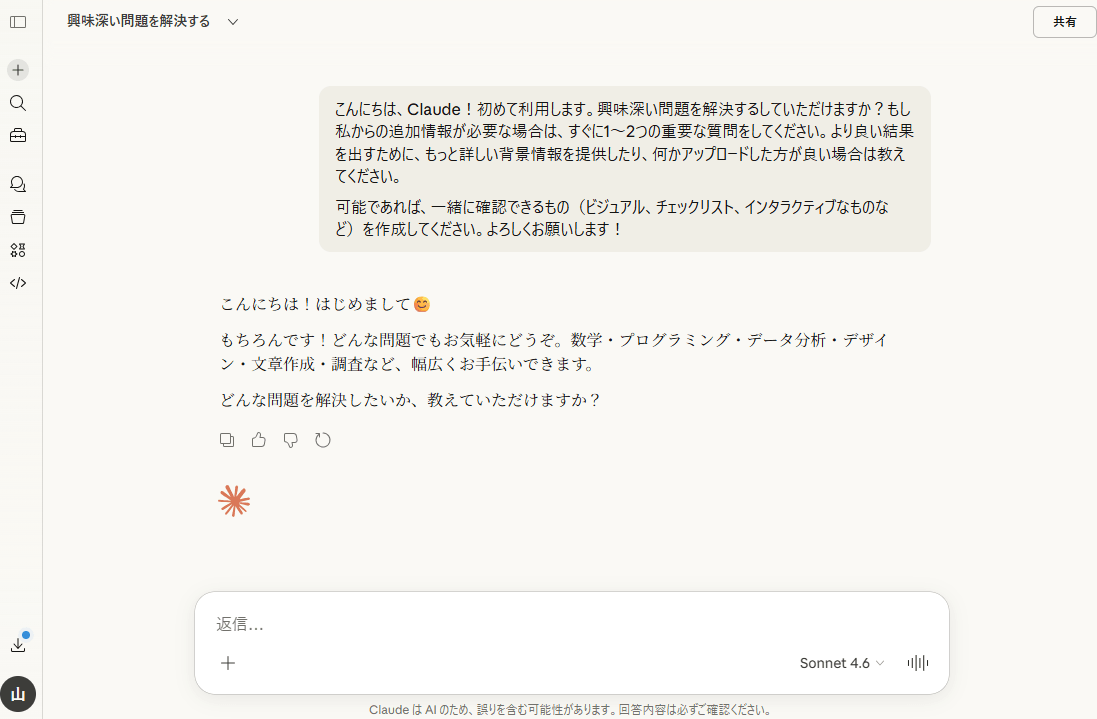The width and height of the screenshot is (1097, 719).
Task: Start voice input with the waveform icon
Action: [x=916, y=663]
